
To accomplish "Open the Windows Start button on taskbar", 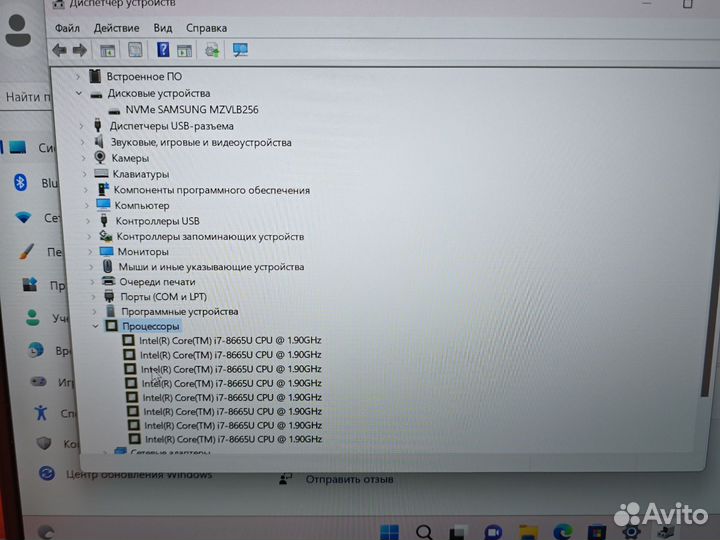I will [x=390, y=532].
